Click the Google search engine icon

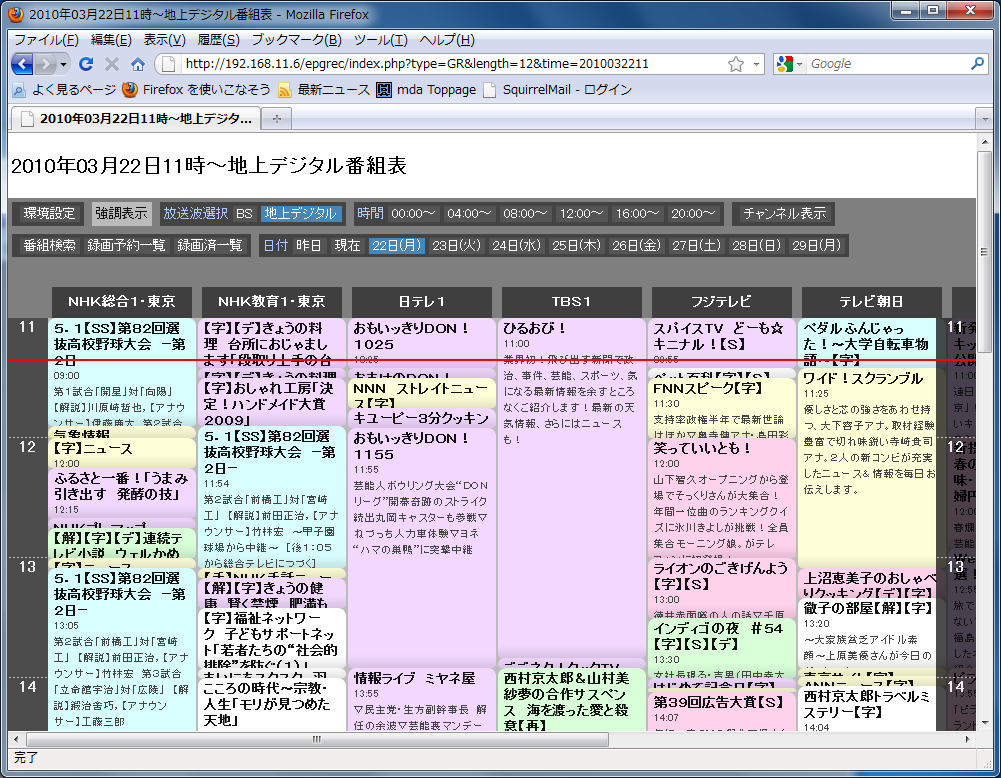784,64
